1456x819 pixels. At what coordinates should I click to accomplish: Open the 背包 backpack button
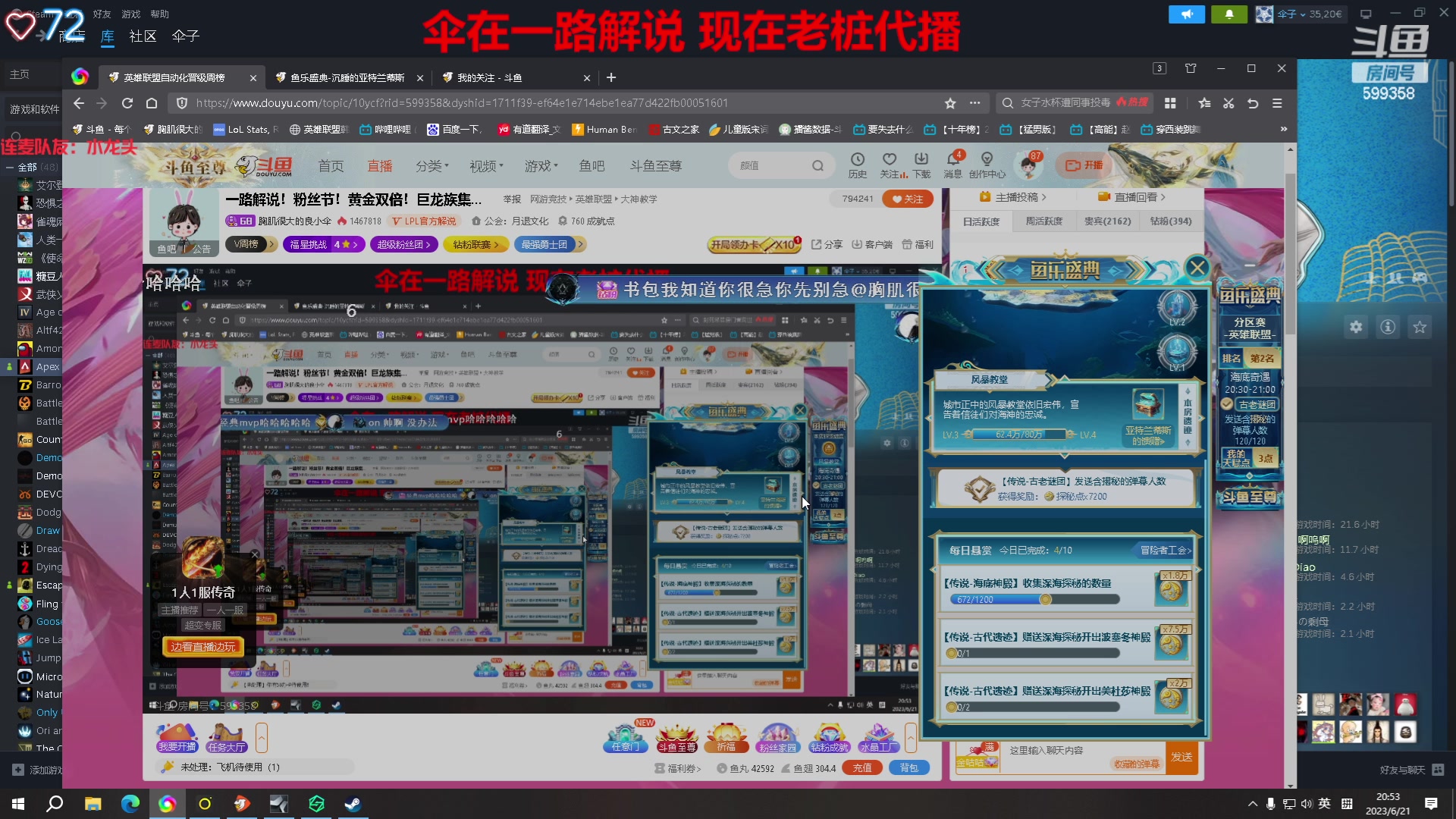[908, 767]
